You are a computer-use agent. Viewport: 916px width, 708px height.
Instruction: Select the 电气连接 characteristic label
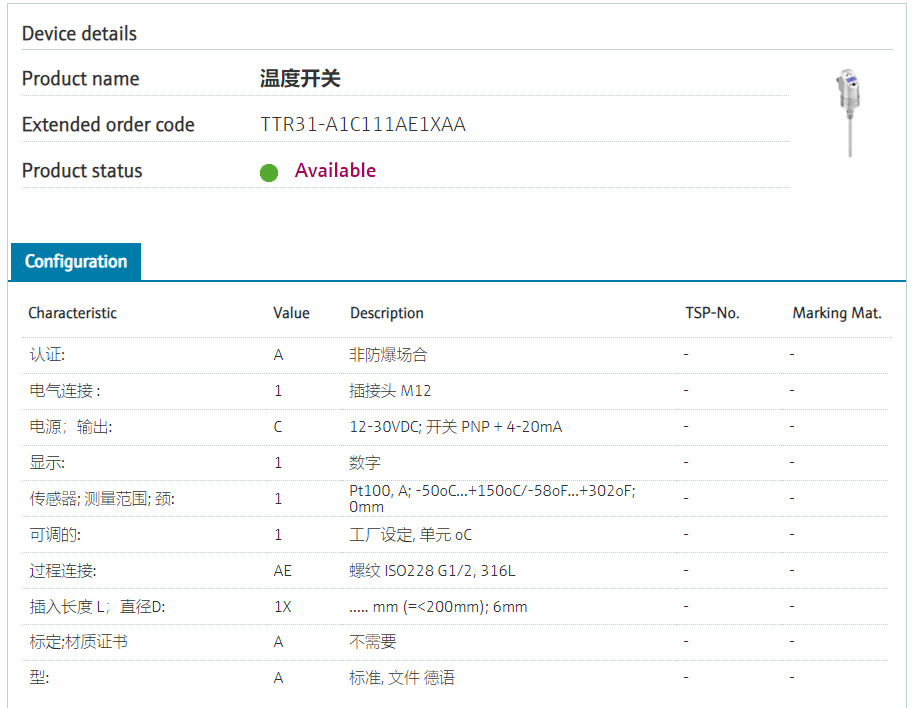pos(65,391)
